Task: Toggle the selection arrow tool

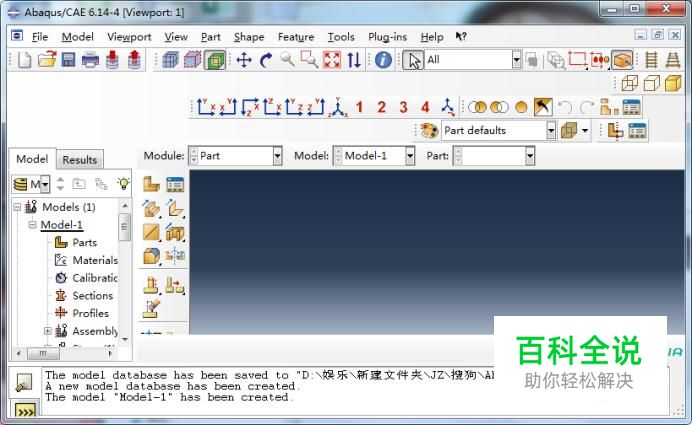Action: (413, 60)
